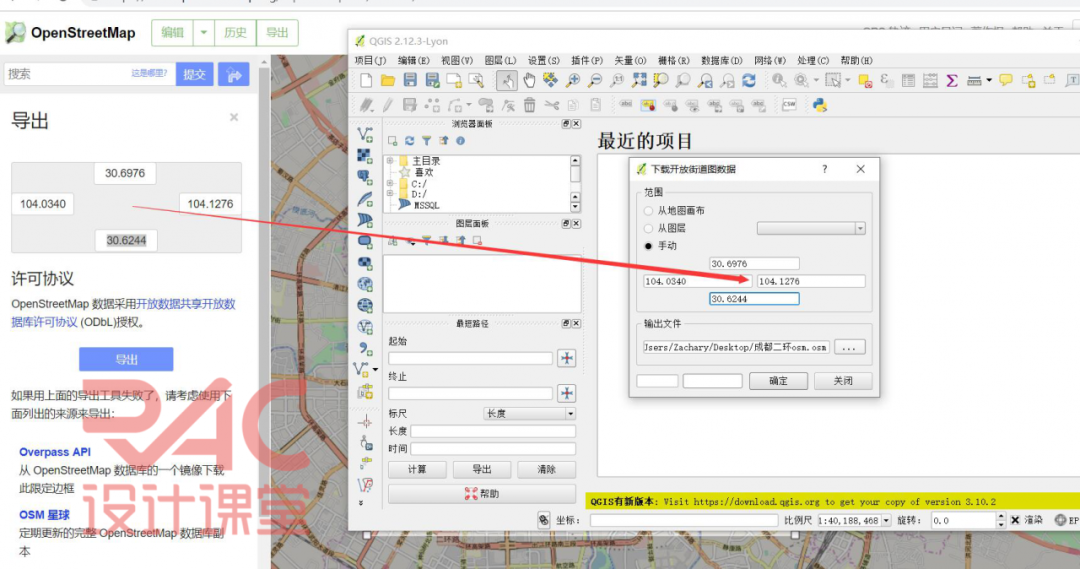The image size is (1080, 569).
Task: Open the 项目 menu
Action: point(370,61)
